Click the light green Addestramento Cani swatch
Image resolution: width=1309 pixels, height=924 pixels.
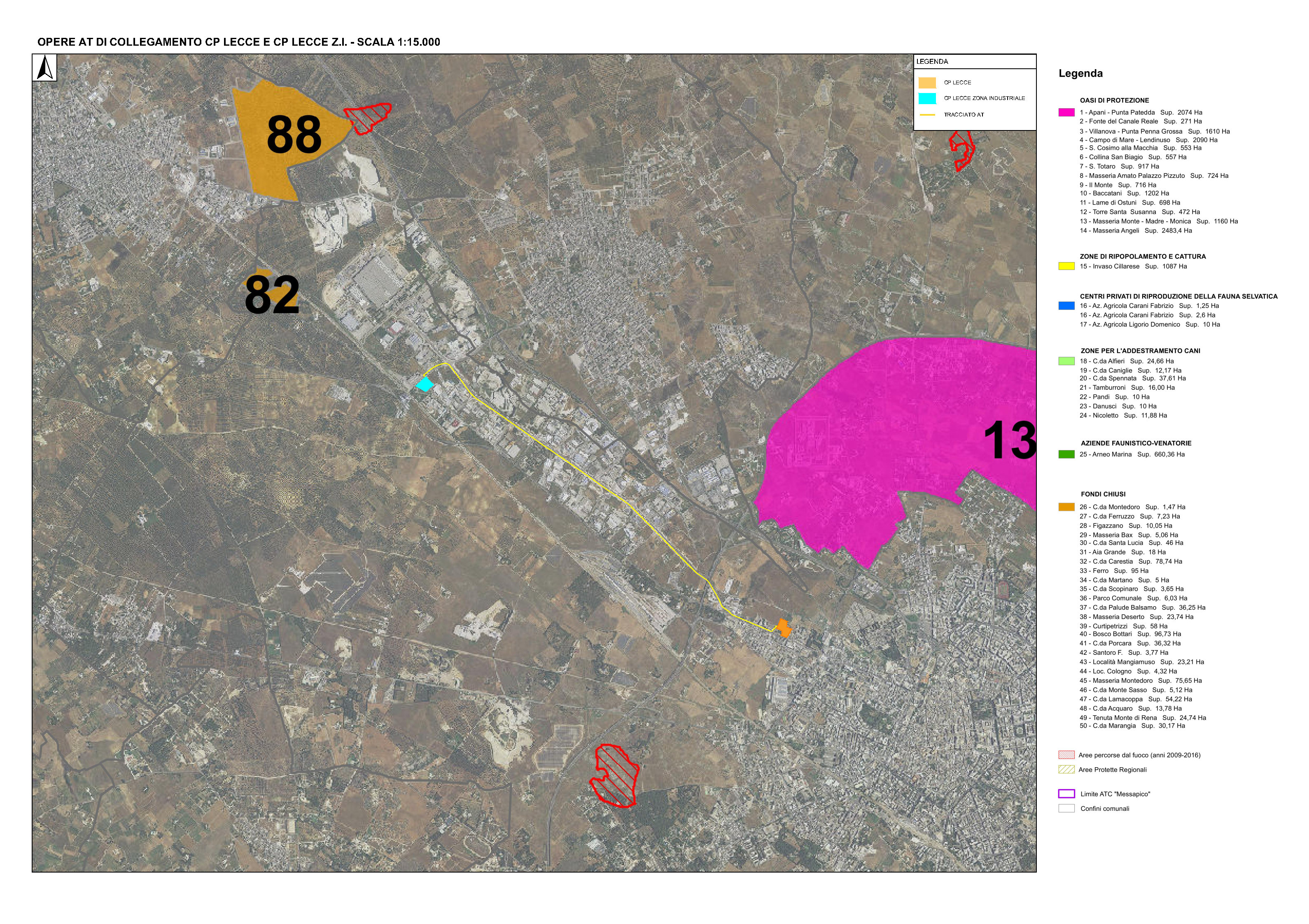click(x=1066, y=361)
